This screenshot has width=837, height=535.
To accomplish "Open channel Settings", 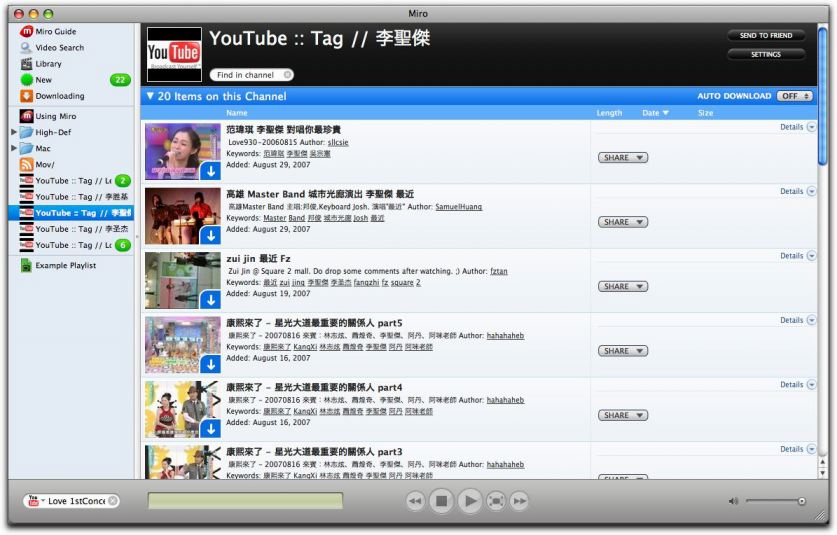I will pyautogui.click(x=766, y=54).
